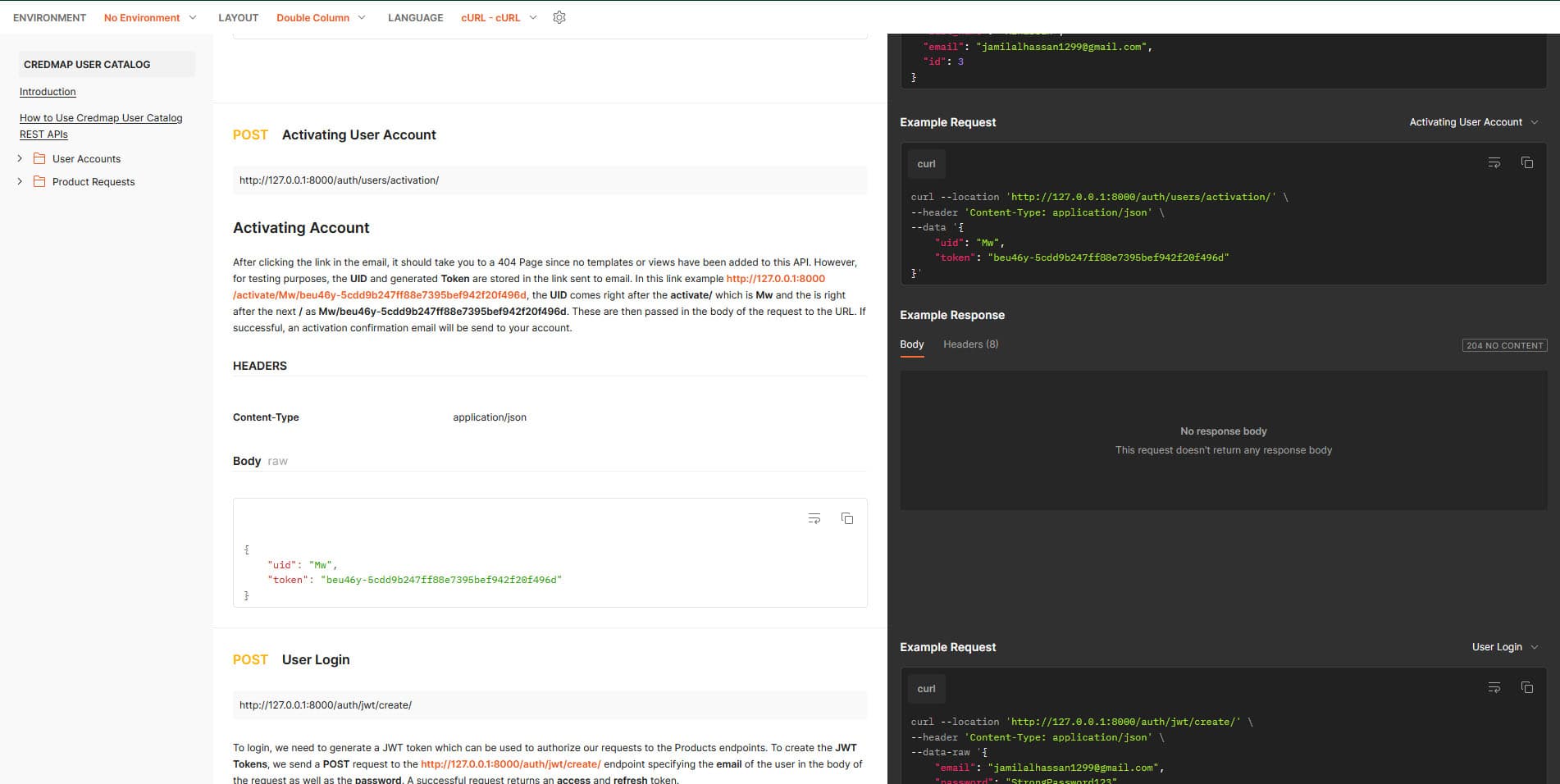Copy the raw body JSON snippet

tap(847, 518)
